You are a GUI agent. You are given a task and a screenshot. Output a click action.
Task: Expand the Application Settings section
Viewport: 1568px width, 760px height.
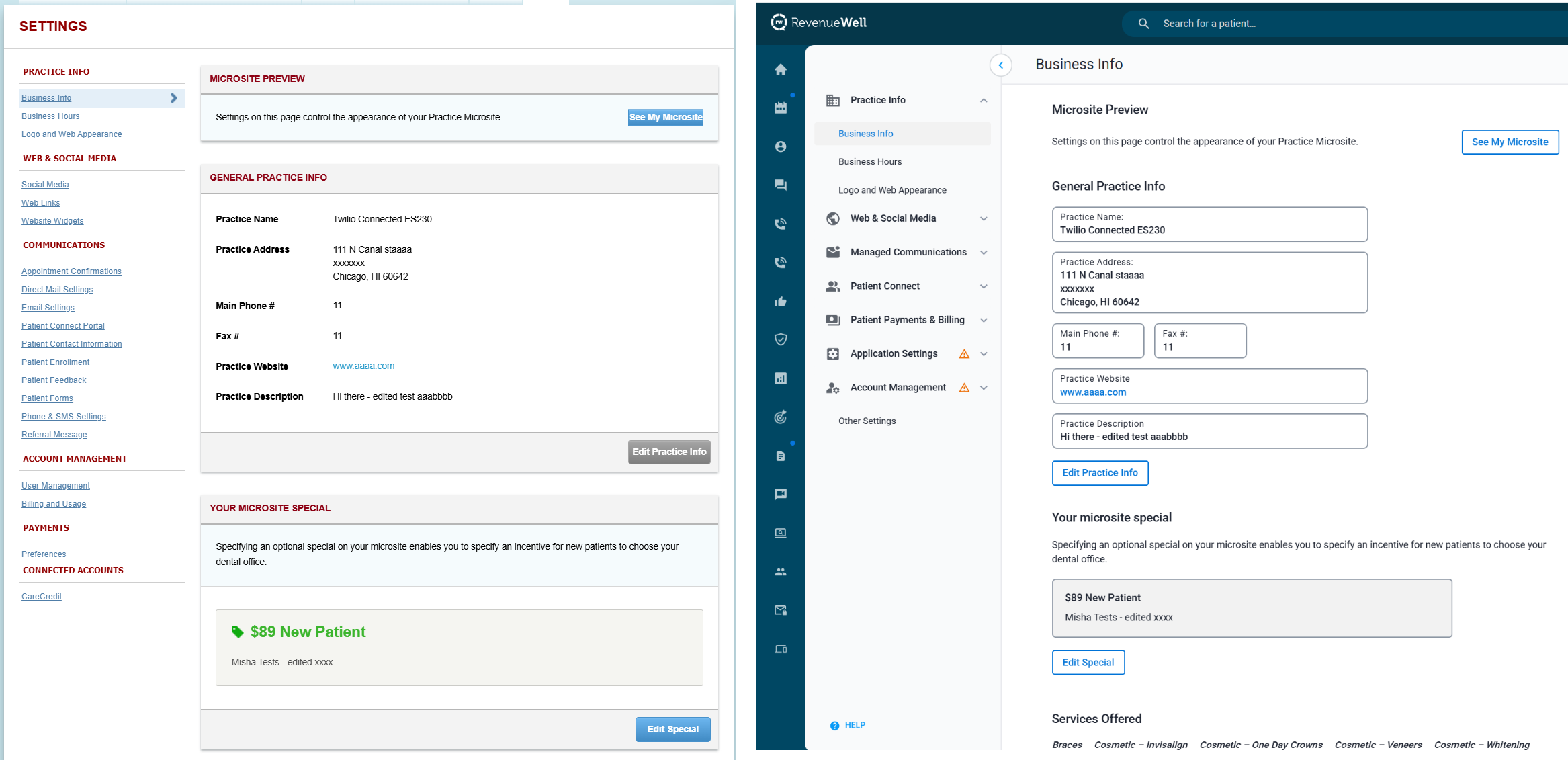[983, 354]
